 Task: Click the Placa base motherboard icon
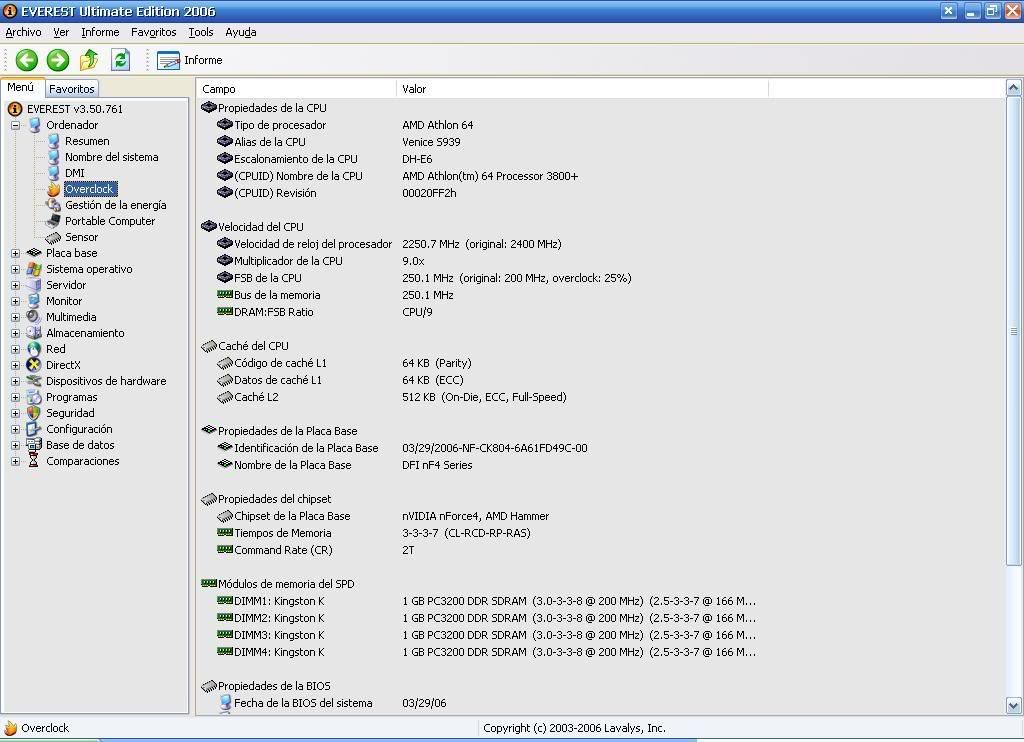(x=34, y=253)
